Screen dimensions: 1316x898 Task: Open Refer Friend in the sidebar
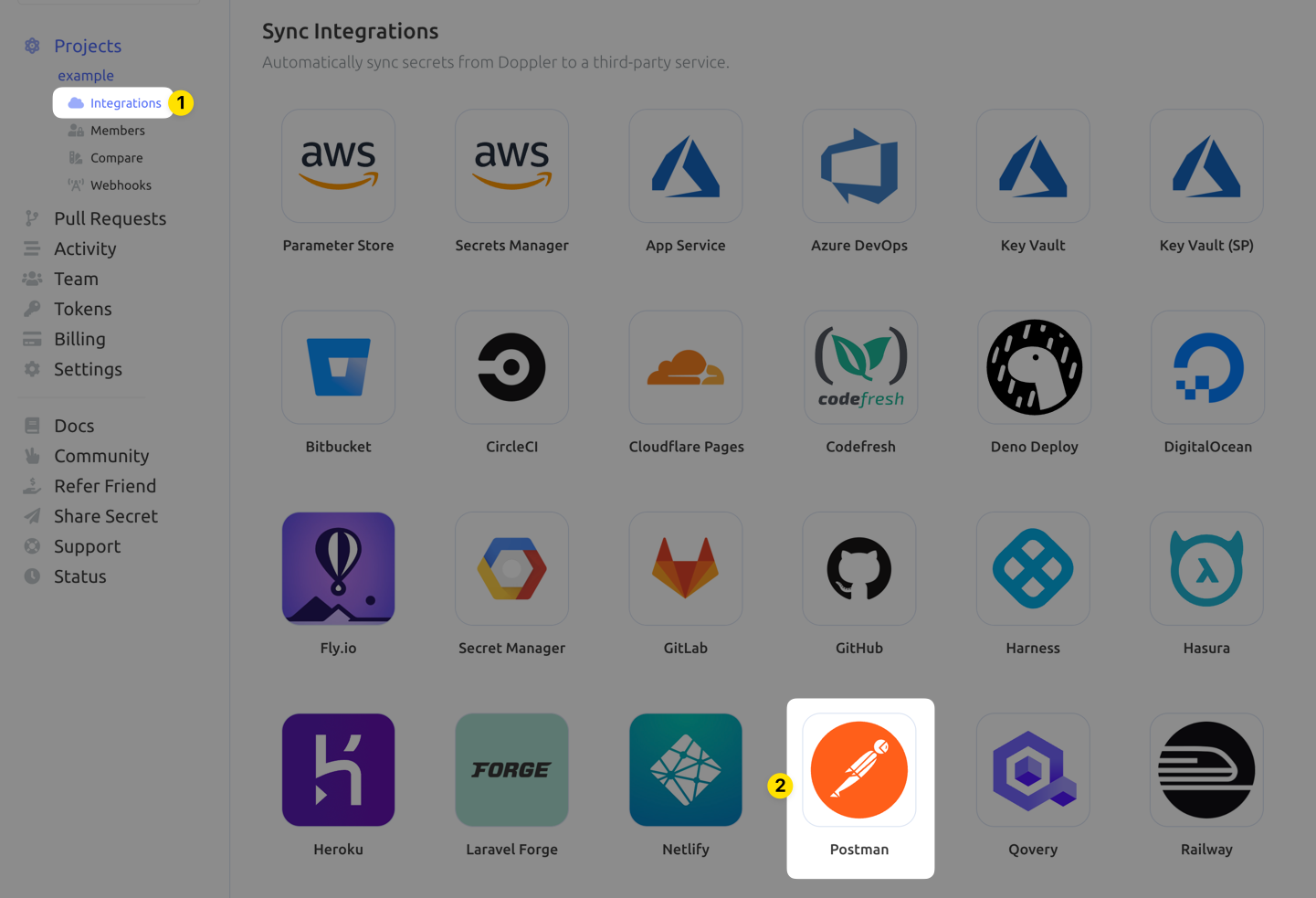pyautogui.click(x=105, y=486)
